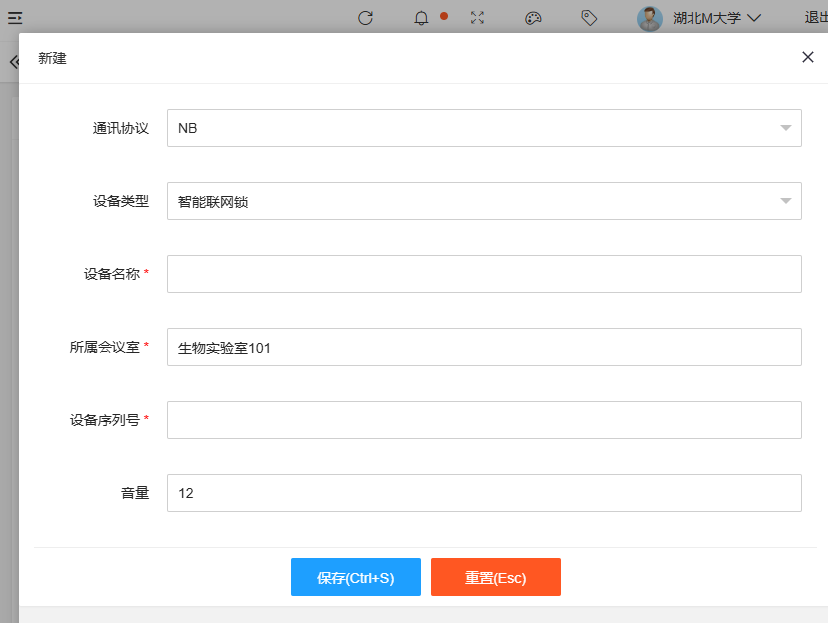Image resolution: width=828 pixels, height=623 pixels.
Task: Toggle the sidebar menu hamburger icon
Action: [15, 17]
